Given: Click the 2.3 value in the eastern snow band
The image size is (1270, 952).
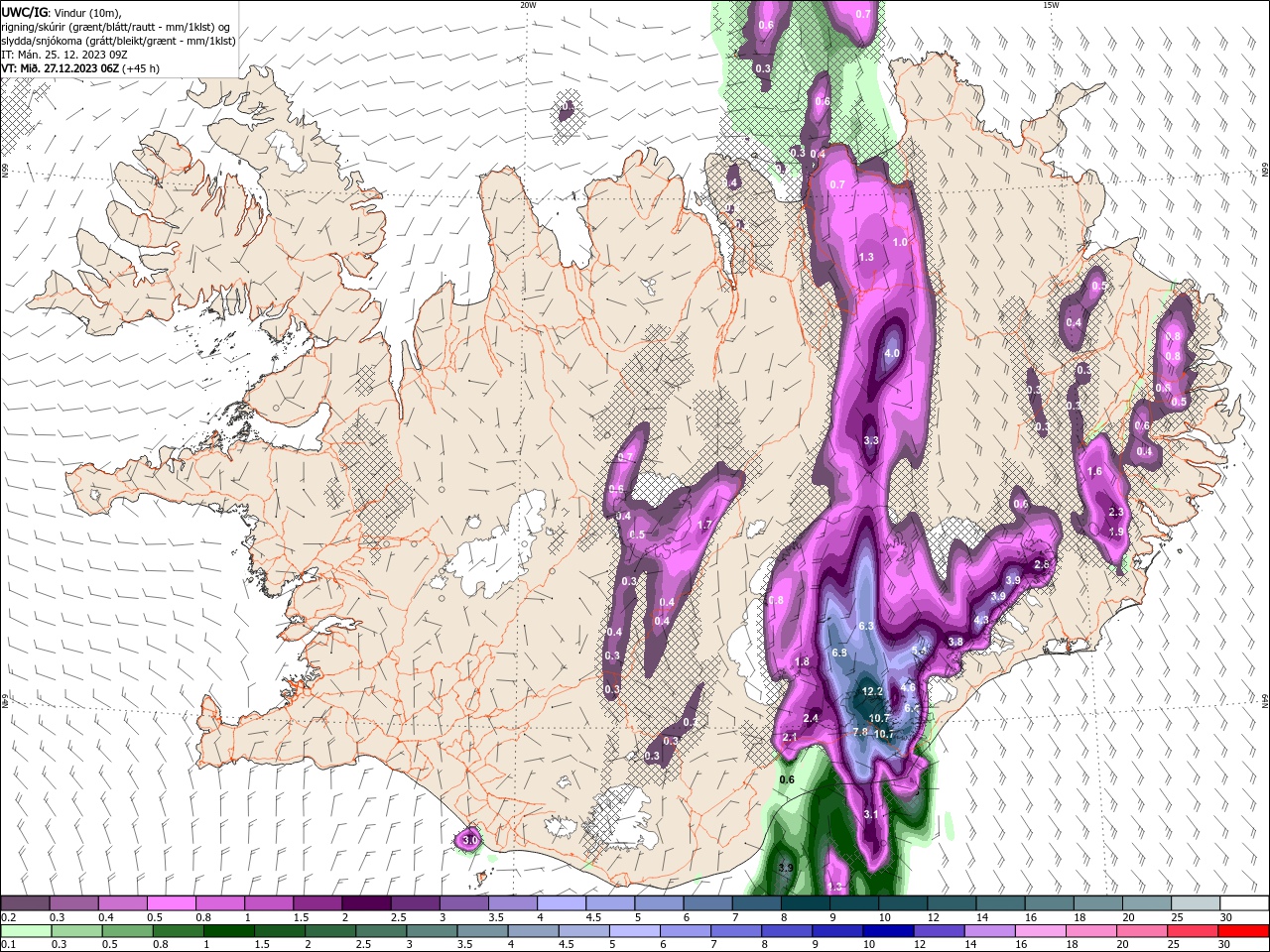Looking at the screenshot, I should coord(1115,512).
